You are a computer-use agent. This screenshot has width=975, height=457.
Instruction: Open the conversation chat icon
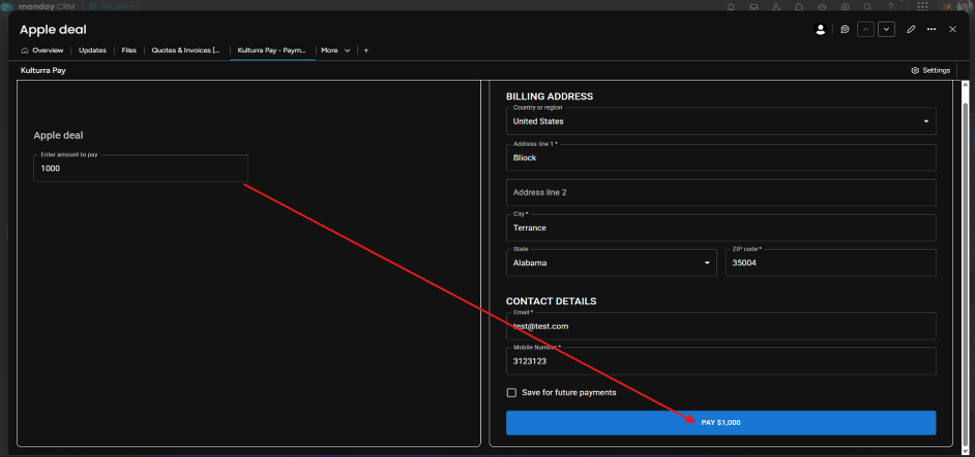844,29
